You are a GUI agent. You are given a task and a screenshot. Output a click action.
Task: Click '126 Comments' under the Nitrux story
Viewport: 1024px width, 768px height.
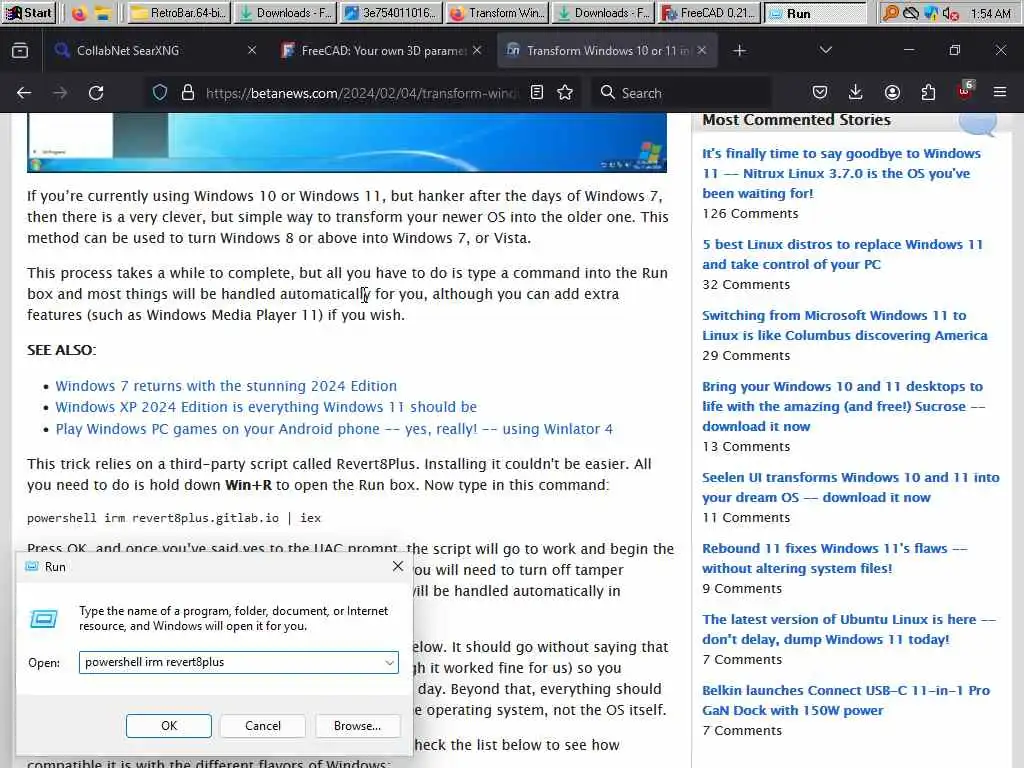[750, 214]
